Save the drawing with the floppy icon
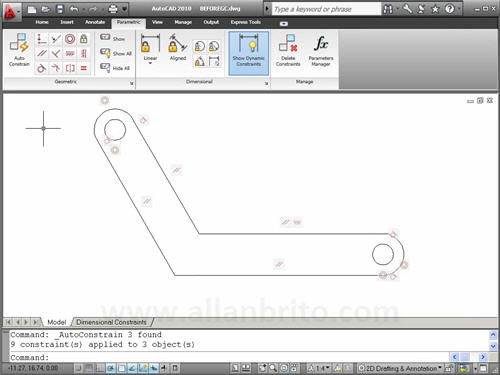The width and height of the screenshot is (500, 375). [x=60, y=9]
